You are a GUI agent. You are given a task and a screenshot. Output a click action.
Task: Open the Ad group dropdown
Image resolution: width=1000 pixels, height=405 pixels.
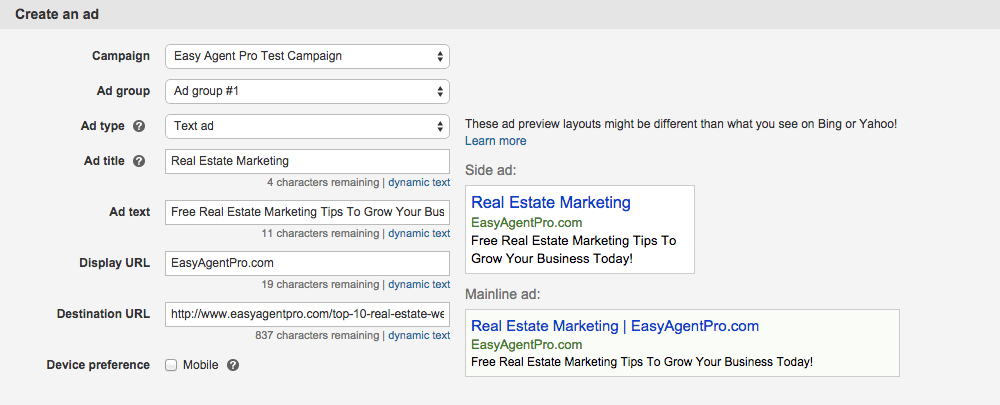pos(307,91)
